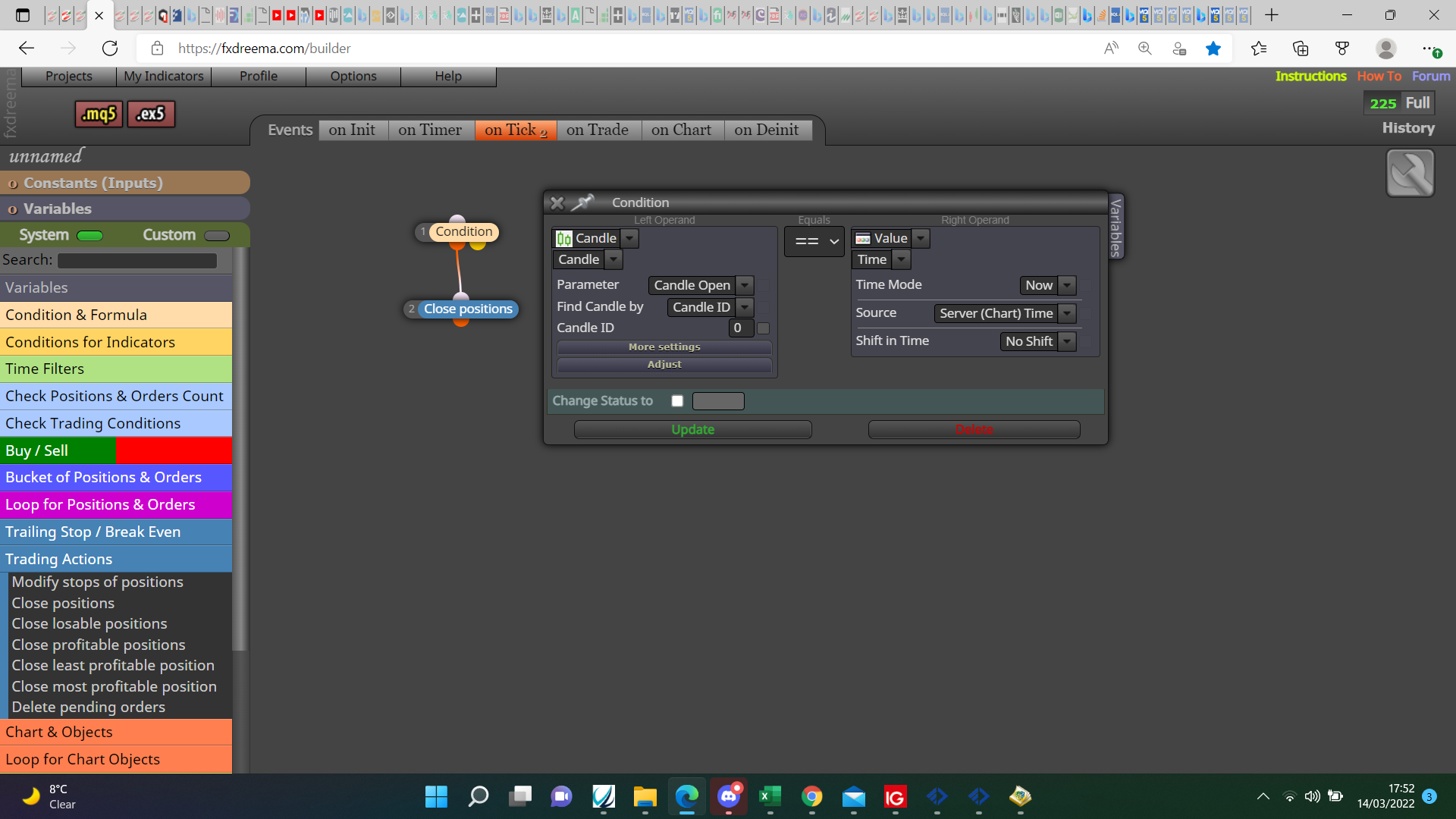This screenshot has height=819, width=1456.
Task: Open Excel from the taskbar
Action: [x=770, y=796]
